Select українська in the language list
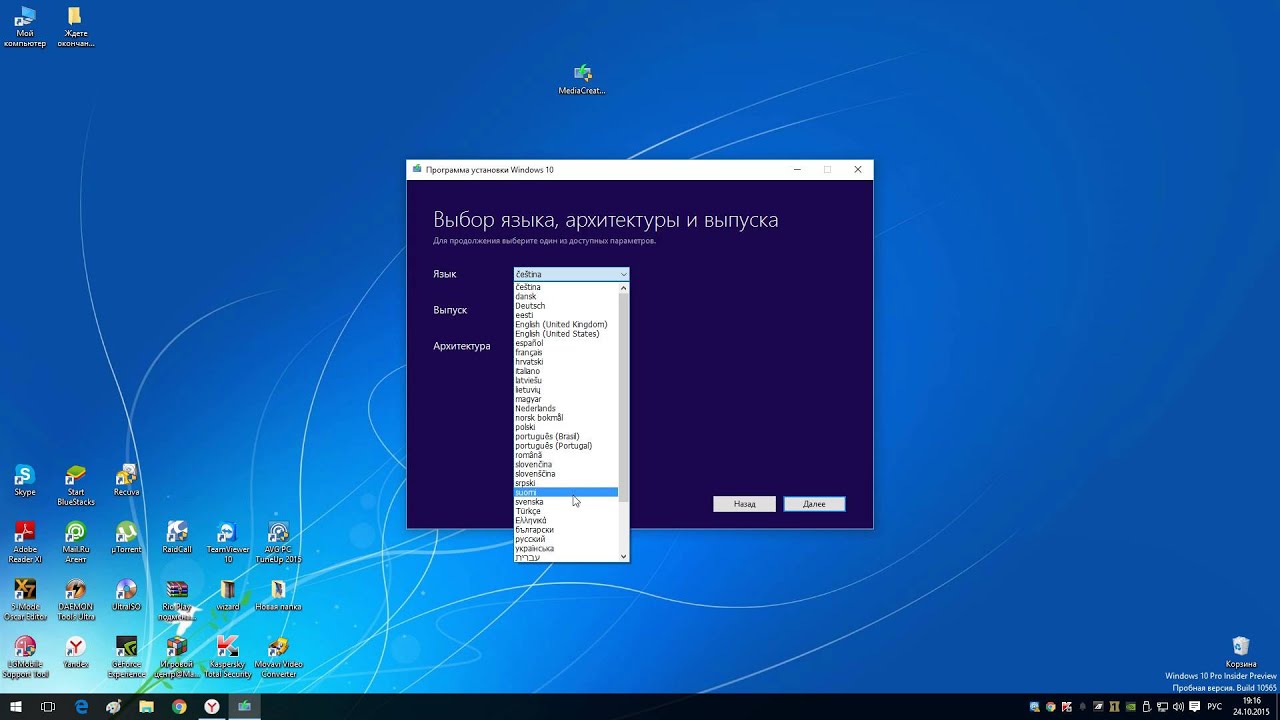The height and width of the screenshot is (720, 1280). point(566,548)
